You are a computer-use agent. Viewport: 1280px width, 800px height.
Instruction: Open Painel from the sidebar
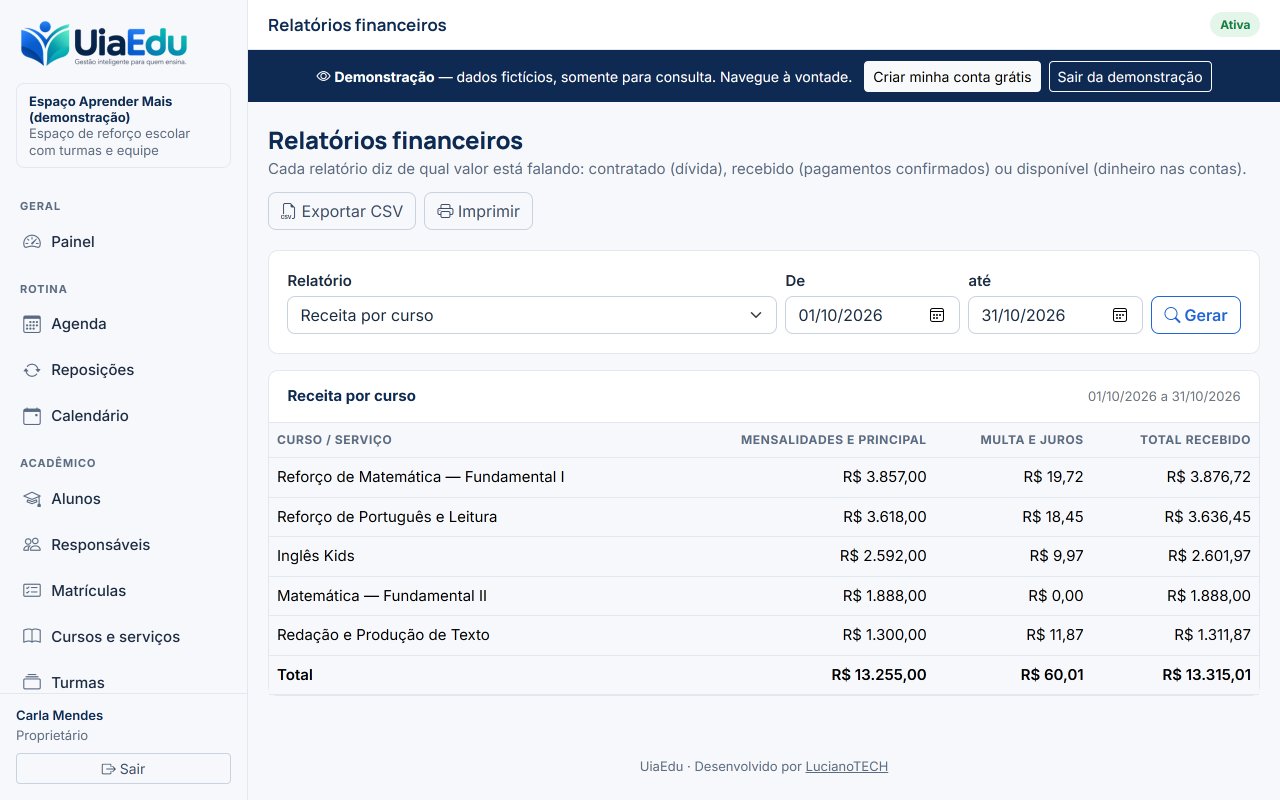(x=123, y=242)
